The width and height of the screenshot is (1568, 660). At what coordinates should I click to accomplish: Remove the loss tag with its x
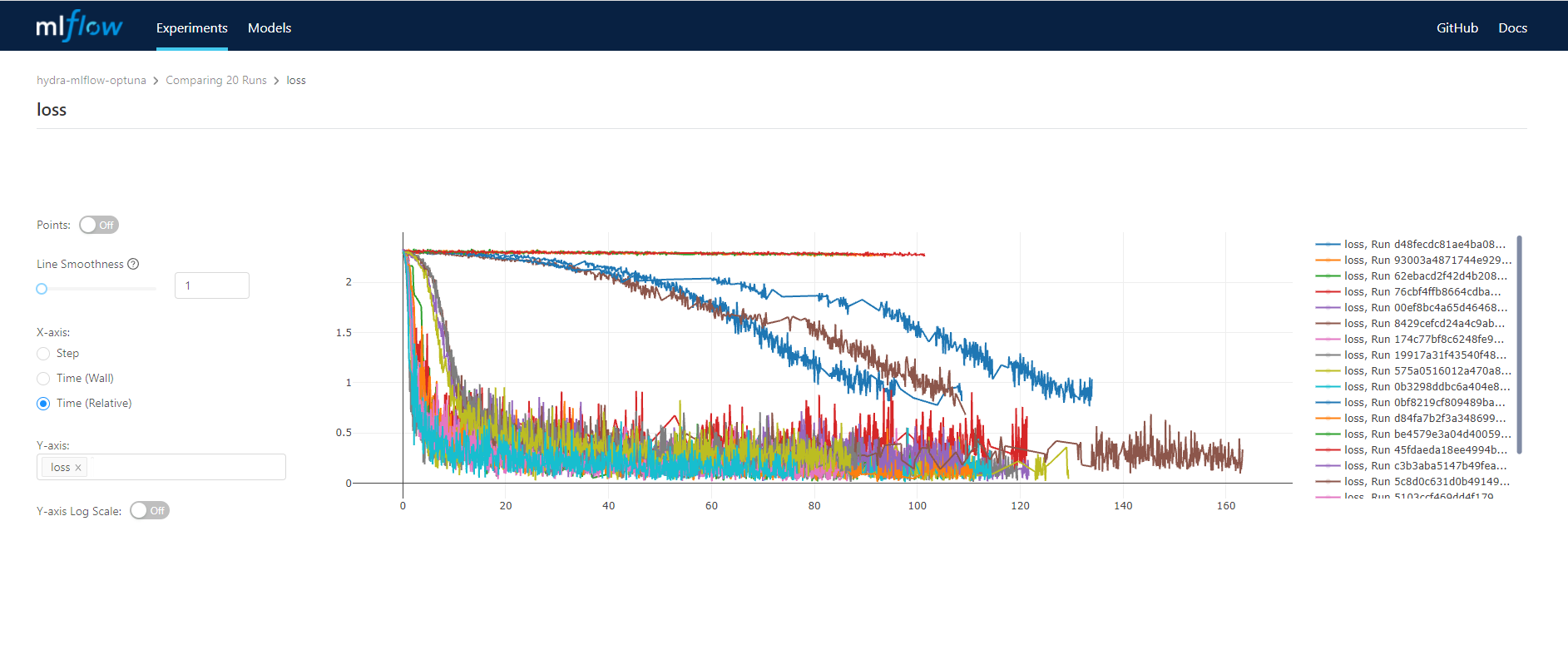click(x=78, y=468)
